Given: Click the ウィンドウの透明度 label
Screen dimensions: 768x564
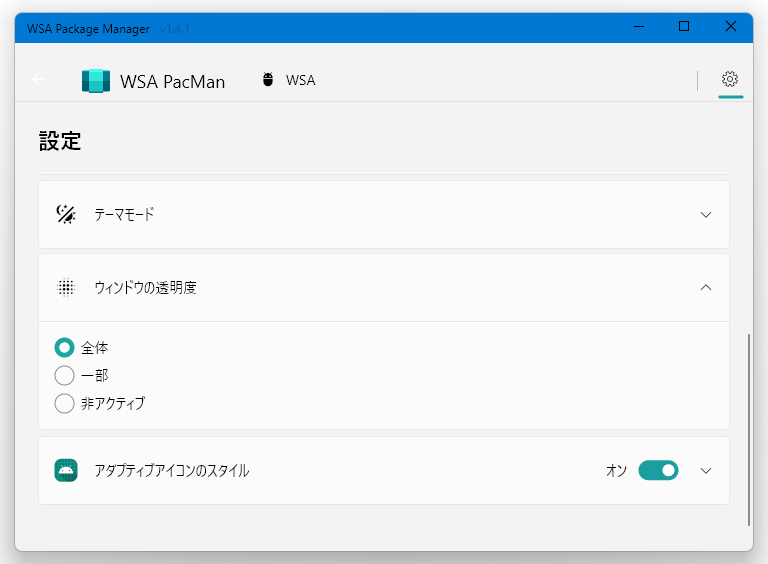Looking at the screenshot, I should [x=145, y=287].
